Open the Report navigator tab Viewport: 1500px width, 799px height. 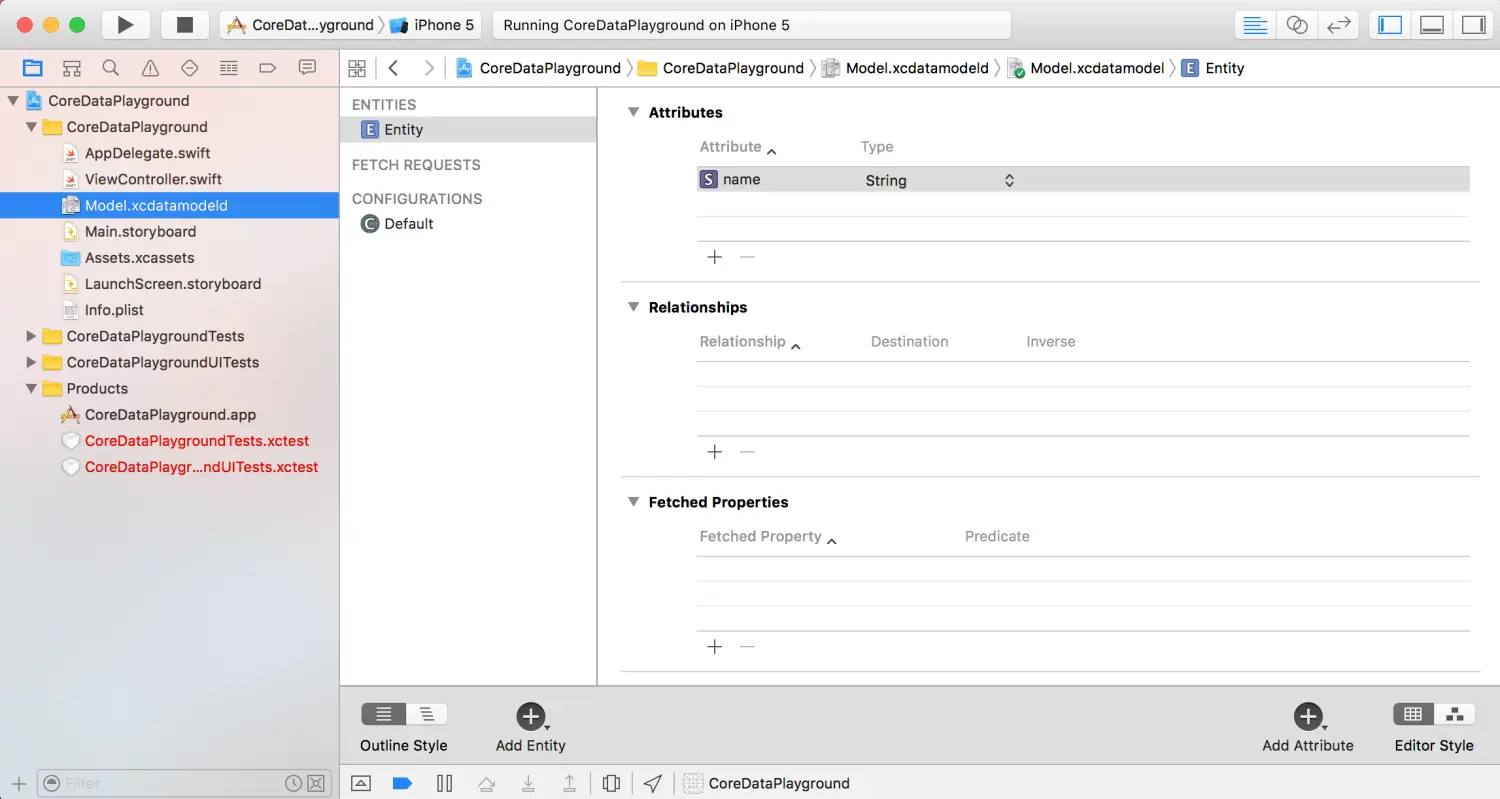click(x=307, y=68)
